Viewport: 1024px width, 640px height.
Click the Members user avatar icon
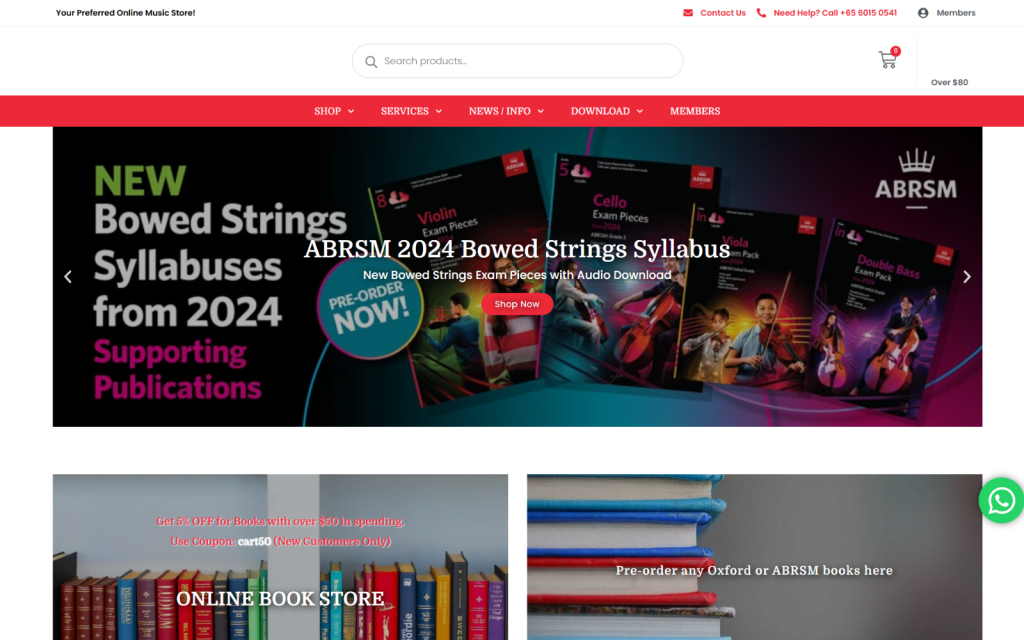click(923, 13)
